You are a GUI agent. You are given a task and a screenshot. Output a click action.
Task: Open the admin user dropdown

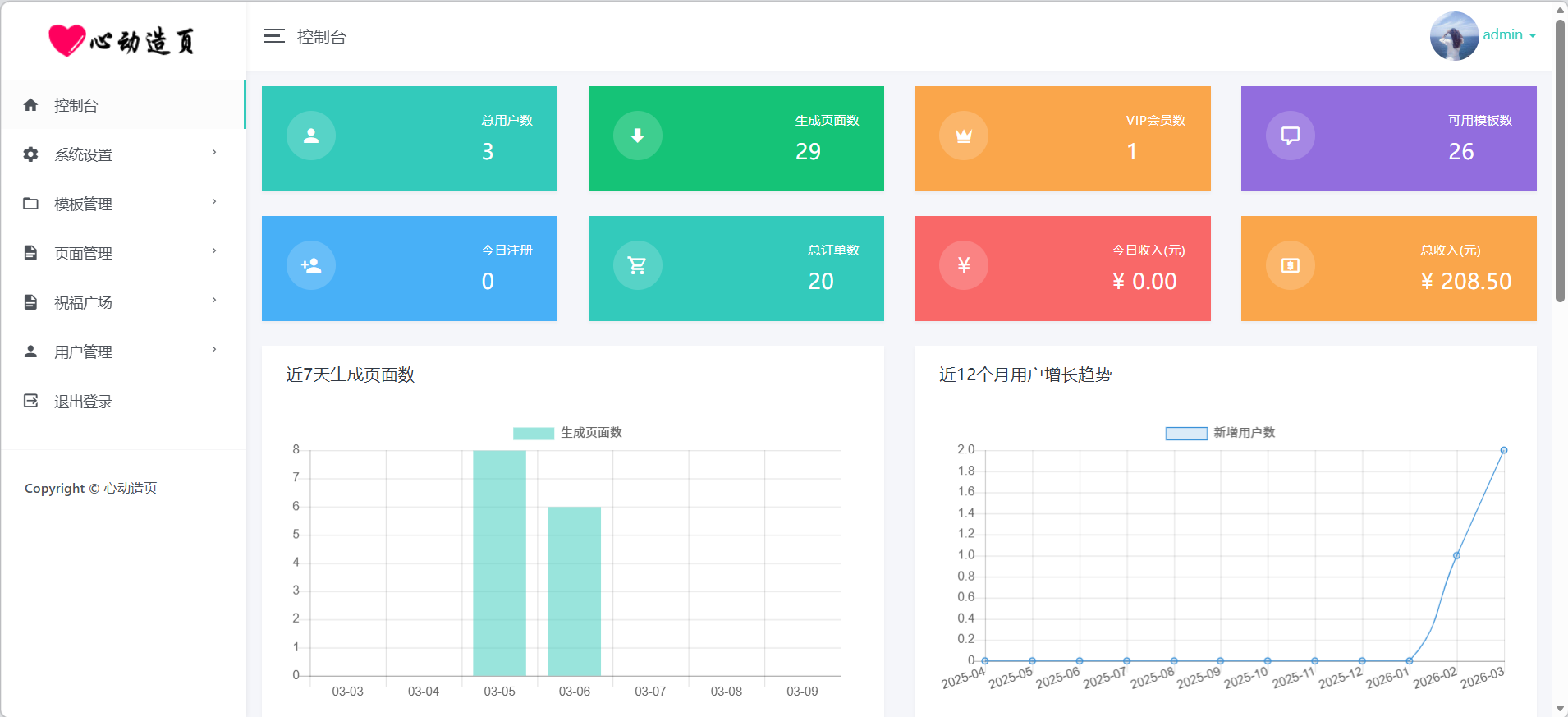(1509, 35)
